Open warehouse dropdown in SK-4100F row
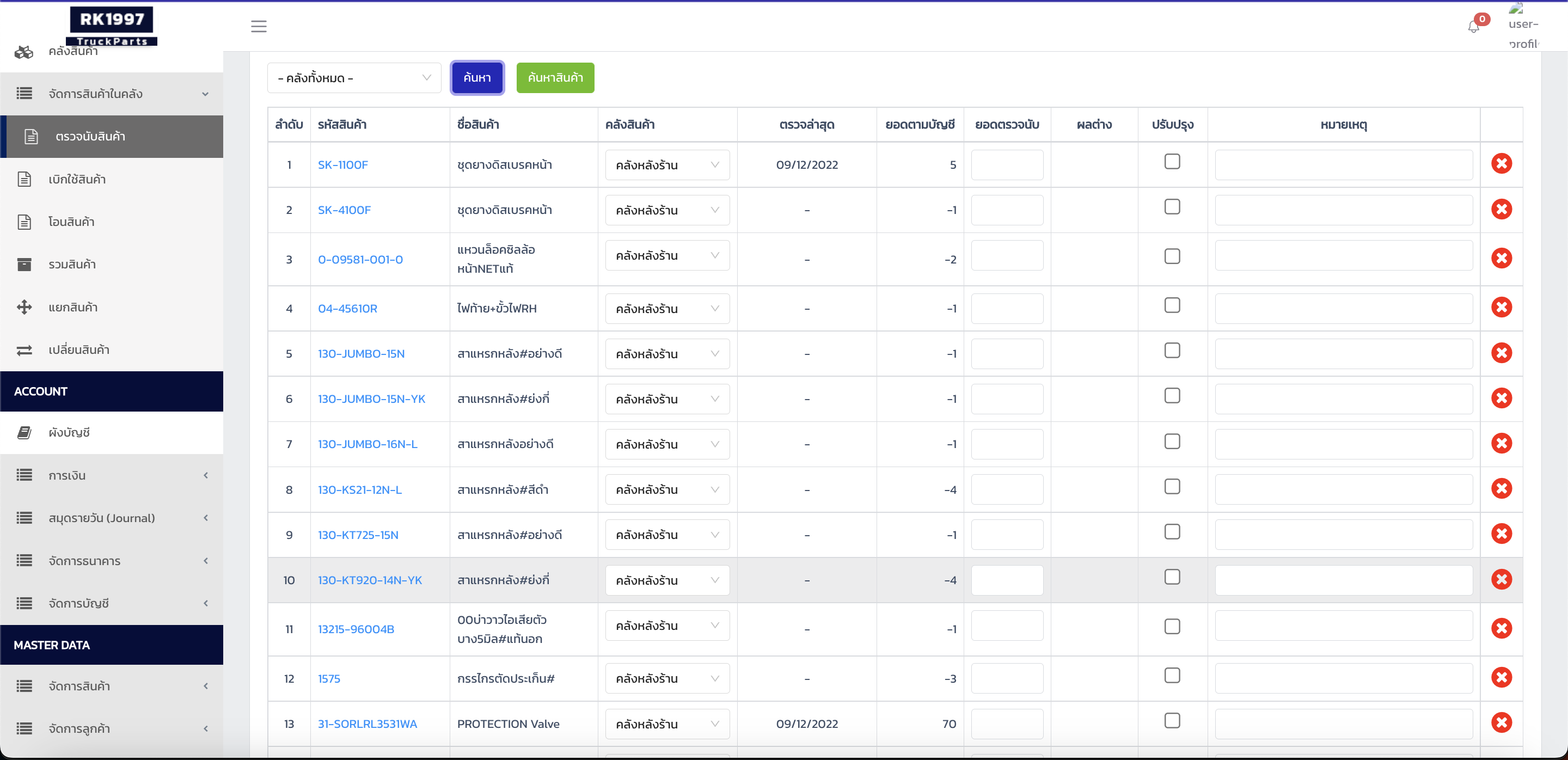Image resolution: width=1568 pixels, height=760 pixels. click(x=667, y=211)
